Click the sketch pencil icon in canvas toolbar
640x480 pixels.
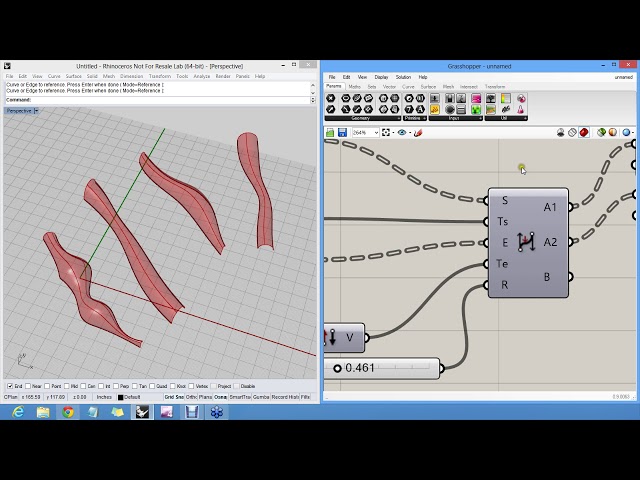coord(418,133)
